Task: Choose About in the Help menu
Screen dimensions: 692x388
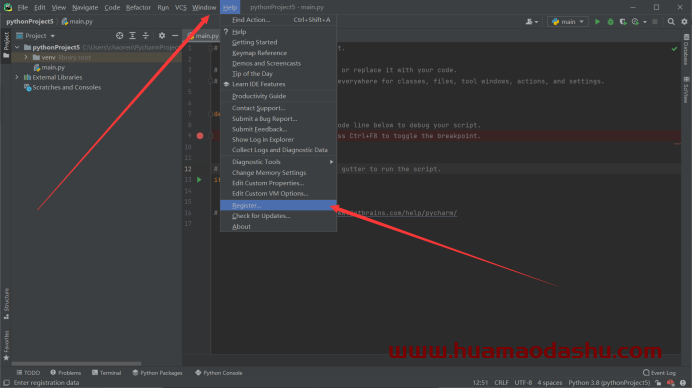Action: pyautogui.click(x=278, y=226)
